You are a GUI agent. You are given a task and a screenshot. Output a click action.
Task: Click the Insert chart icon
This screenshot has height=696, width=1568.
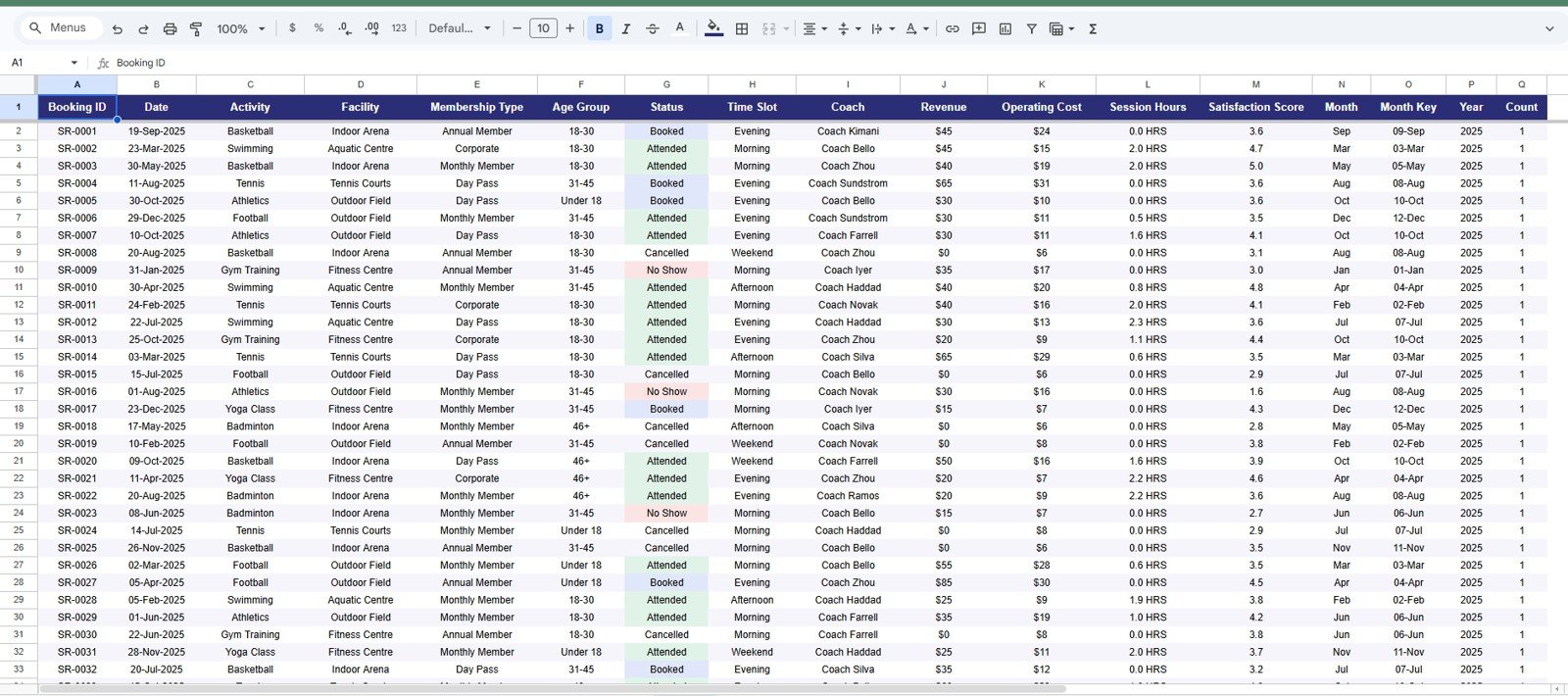pos(1004,28)
